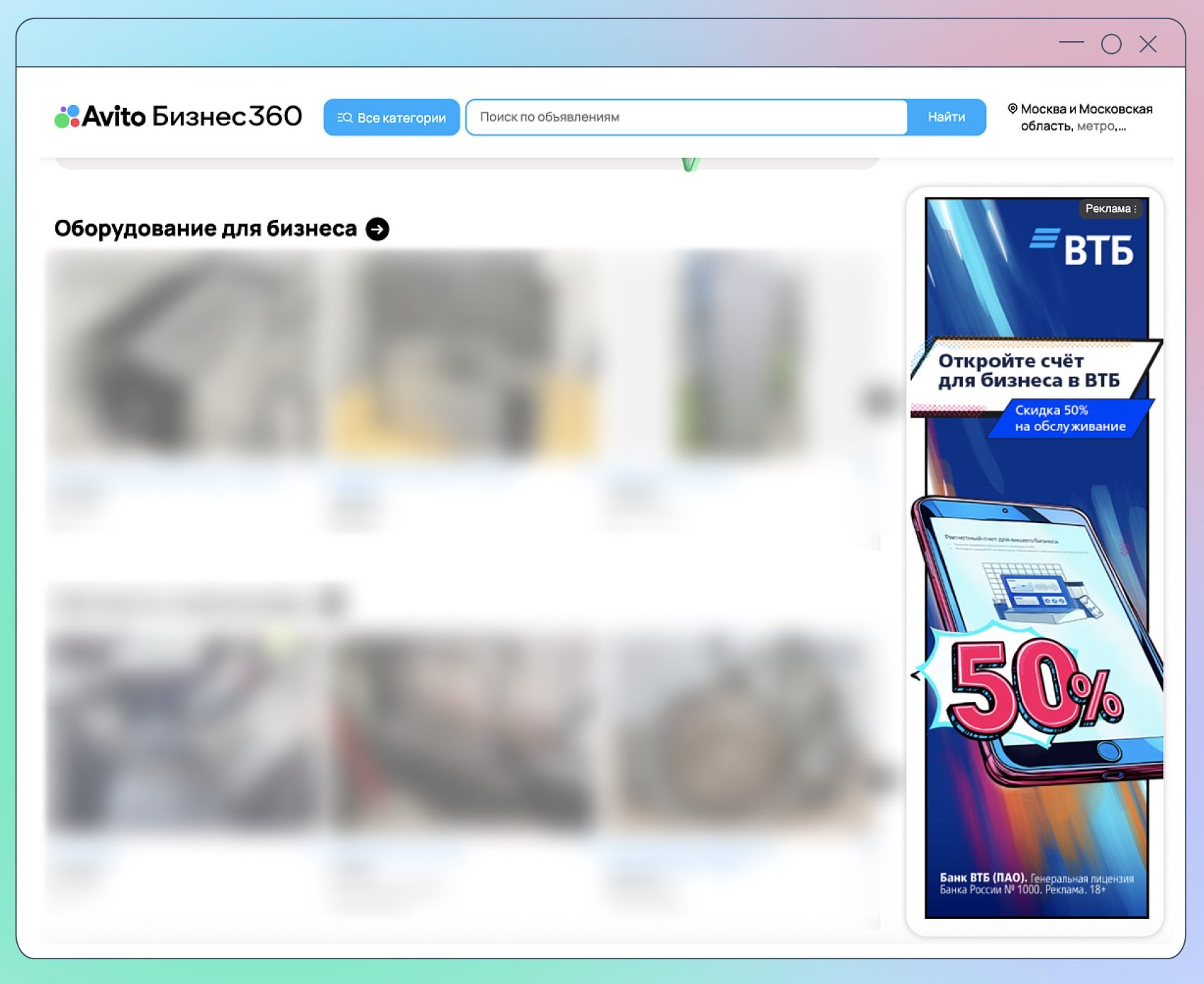Open the Оборудование для бизнеса arrow icon

[x=377, y=229]
